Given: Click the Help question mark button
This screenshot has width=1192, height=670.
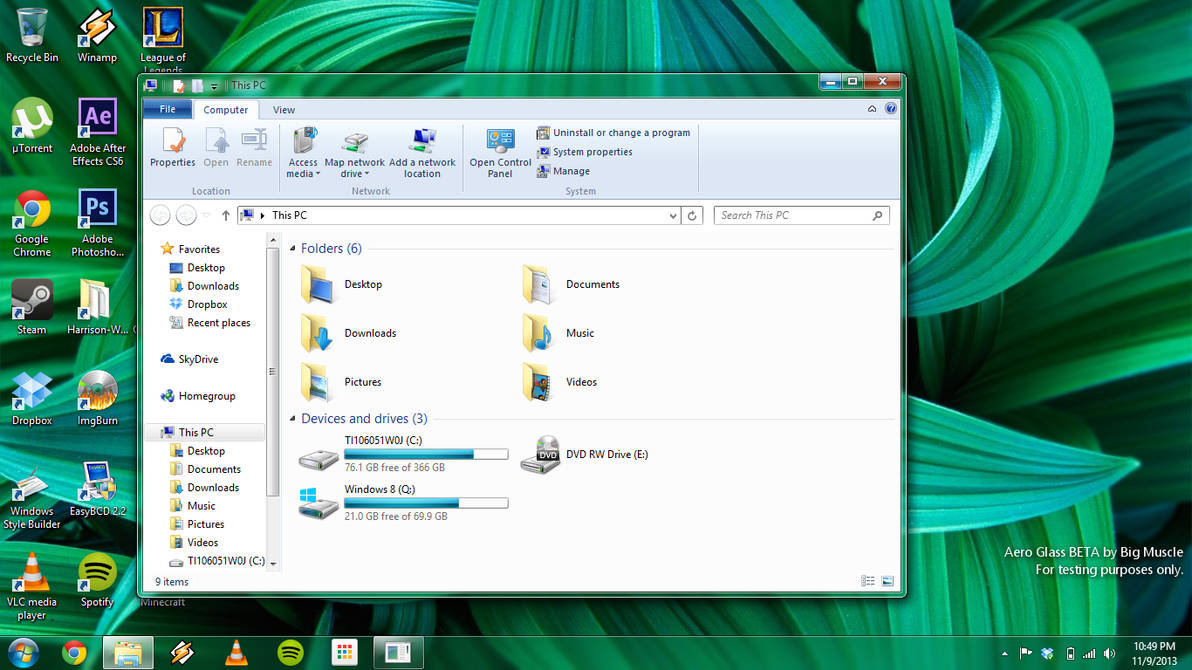Looking at the screenshot, I should (x=890, y=109).
